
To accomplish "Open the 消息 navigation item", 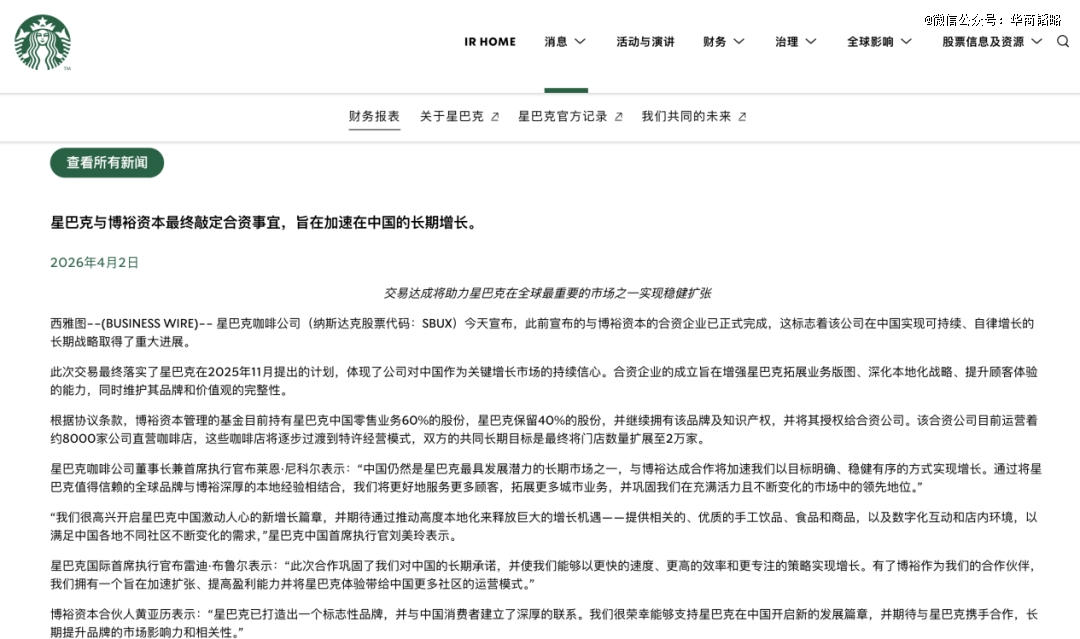I will [556, 41].
